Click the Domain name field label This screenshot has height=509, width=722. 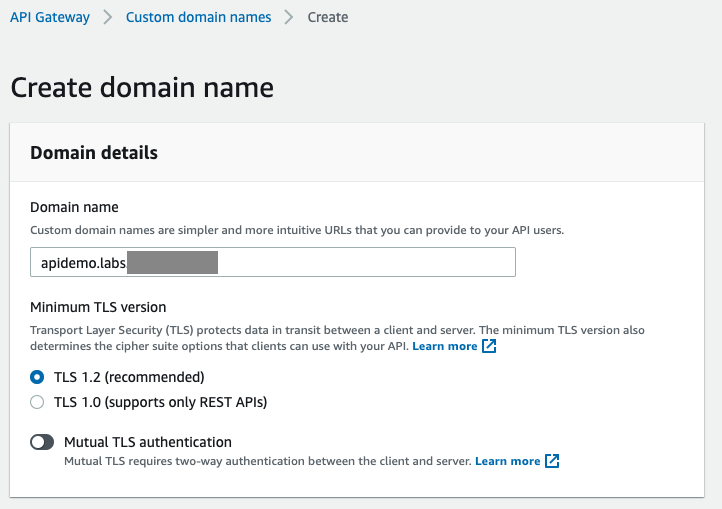pos(74,207)
